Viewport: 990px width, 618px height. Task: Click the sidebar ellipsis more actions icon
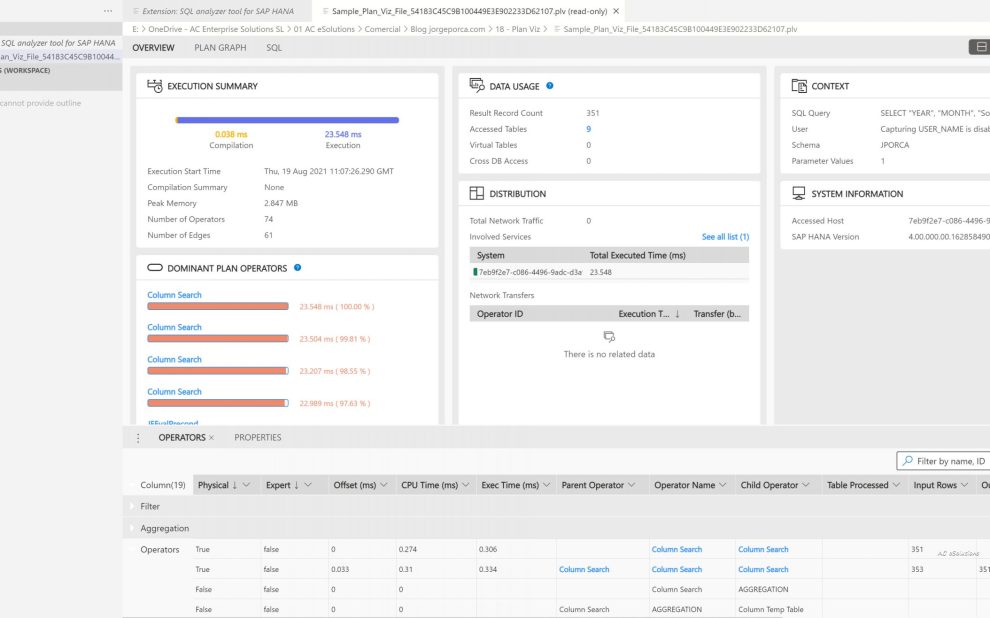pyautogui.click(x=108, y=11)
